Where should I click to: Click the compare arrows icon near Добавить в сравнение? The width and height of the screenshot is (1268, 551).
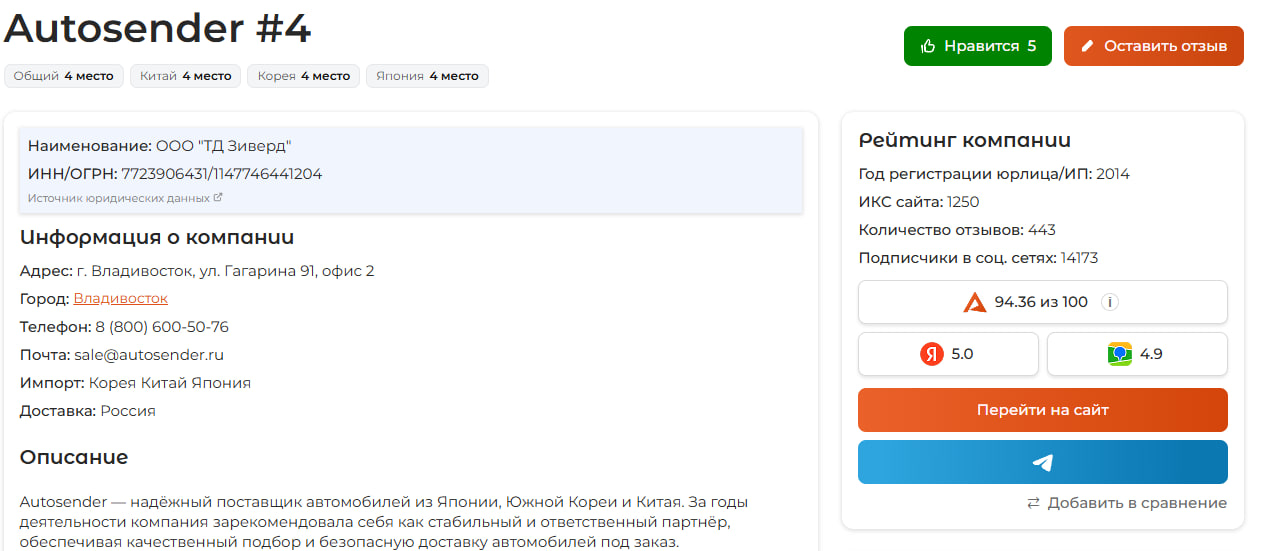[x=1034, y=503]
